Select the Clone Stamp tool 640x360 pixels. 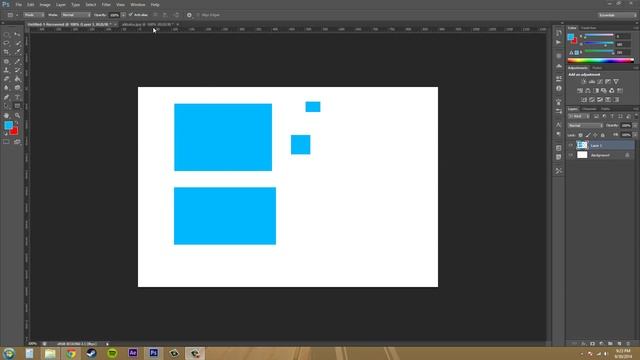click(6, 70)
